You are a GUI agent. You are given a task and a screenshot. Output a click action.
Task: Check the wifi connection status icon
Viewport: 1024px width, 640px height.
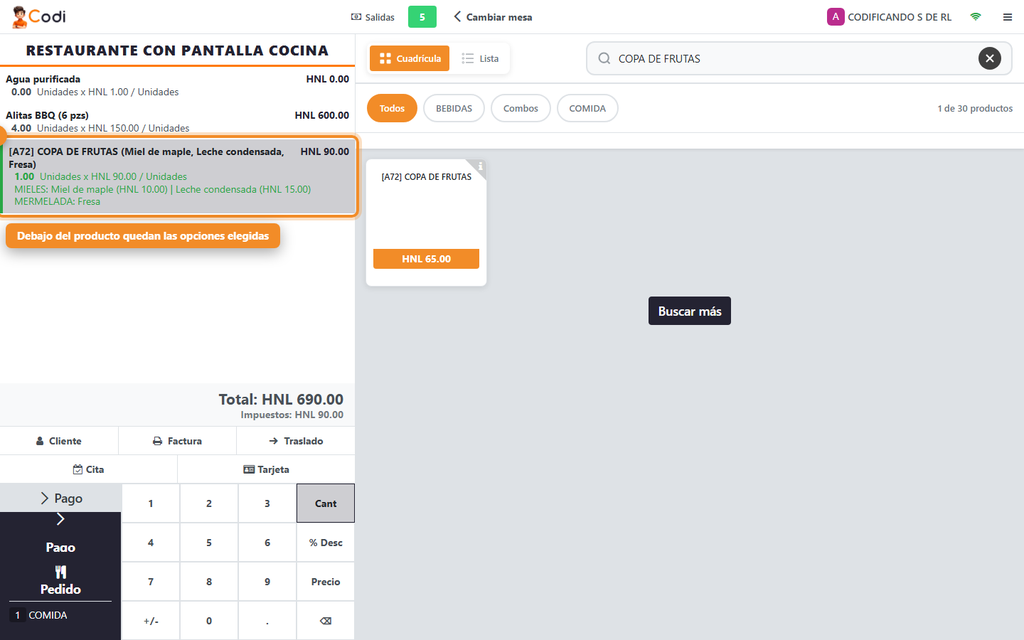point(976,17)
